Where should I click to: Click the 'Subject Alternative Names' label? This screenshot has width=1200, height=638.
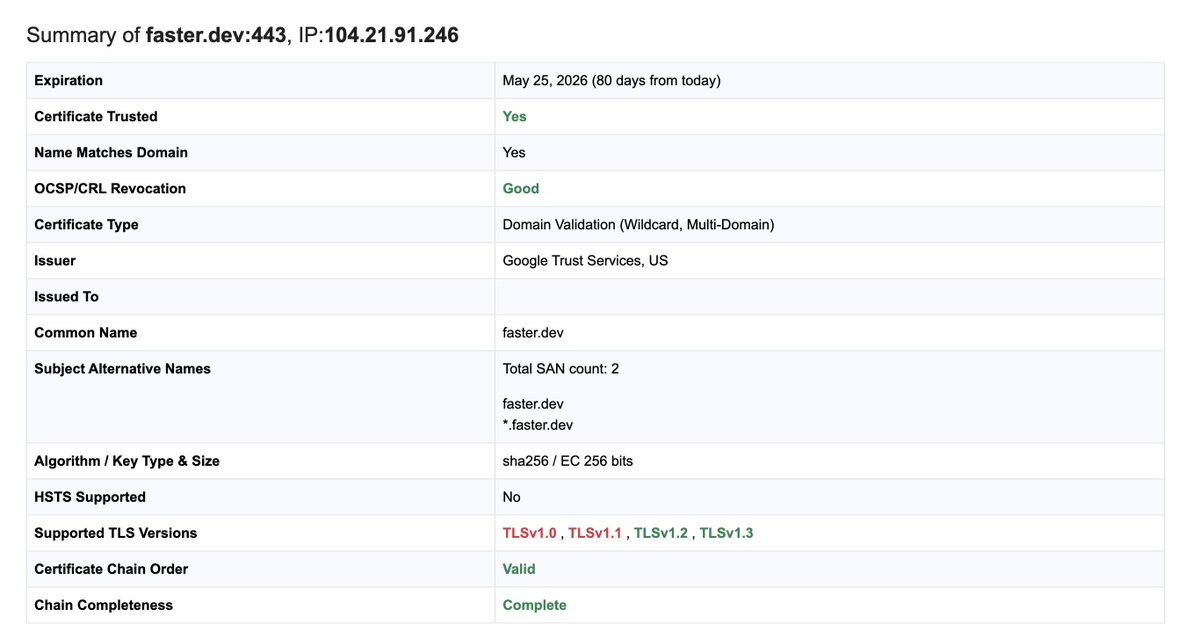[122, 368]
